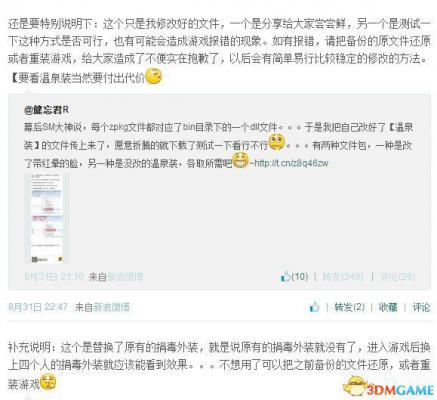Click the thinking emoji after 要付出代价
437x400 pixels.
pyautogui.click(x=154, y=77)
